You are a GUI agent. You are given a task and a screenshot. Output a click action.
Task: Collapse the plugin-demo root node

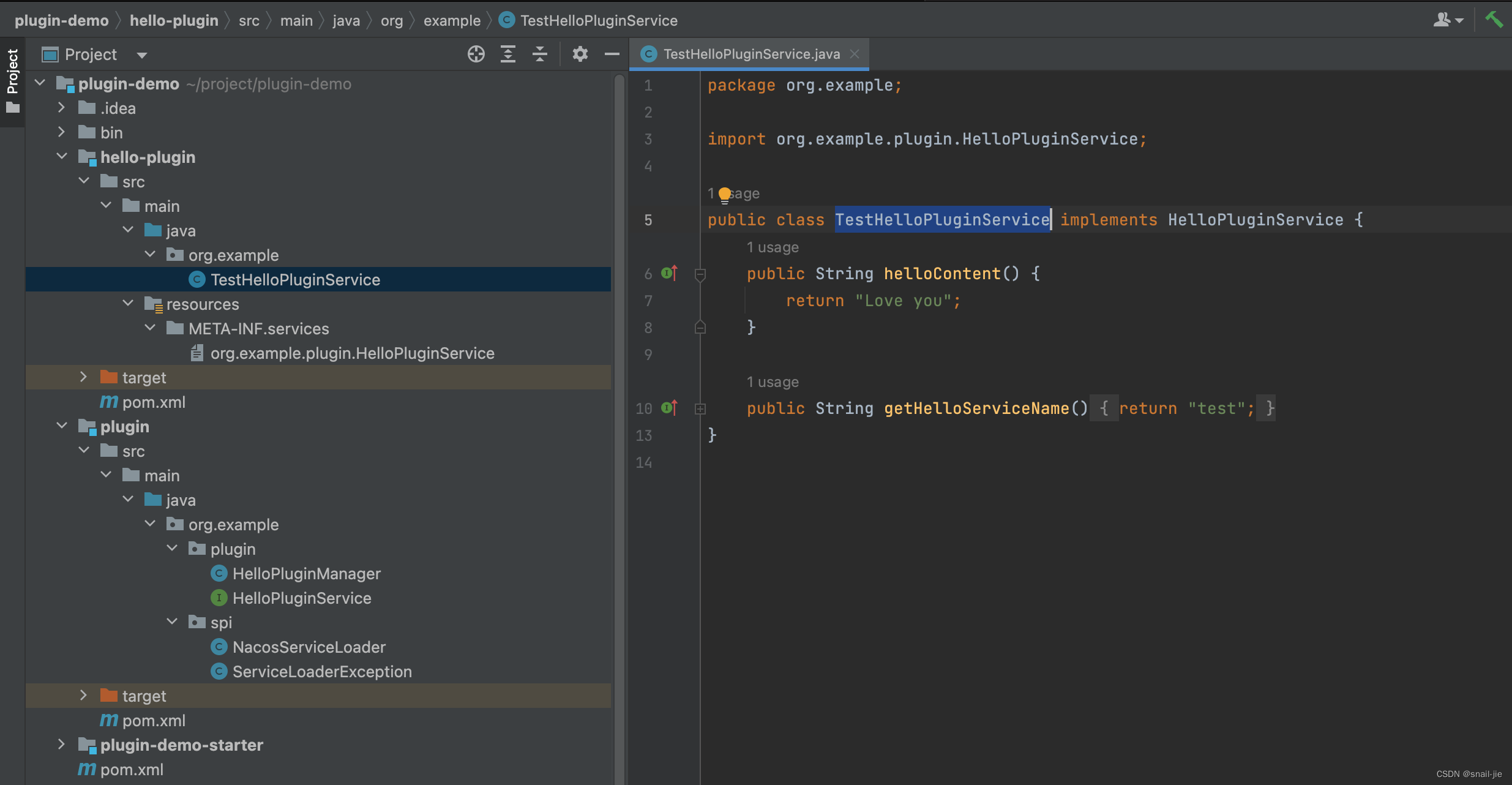(x=40, y=83)
